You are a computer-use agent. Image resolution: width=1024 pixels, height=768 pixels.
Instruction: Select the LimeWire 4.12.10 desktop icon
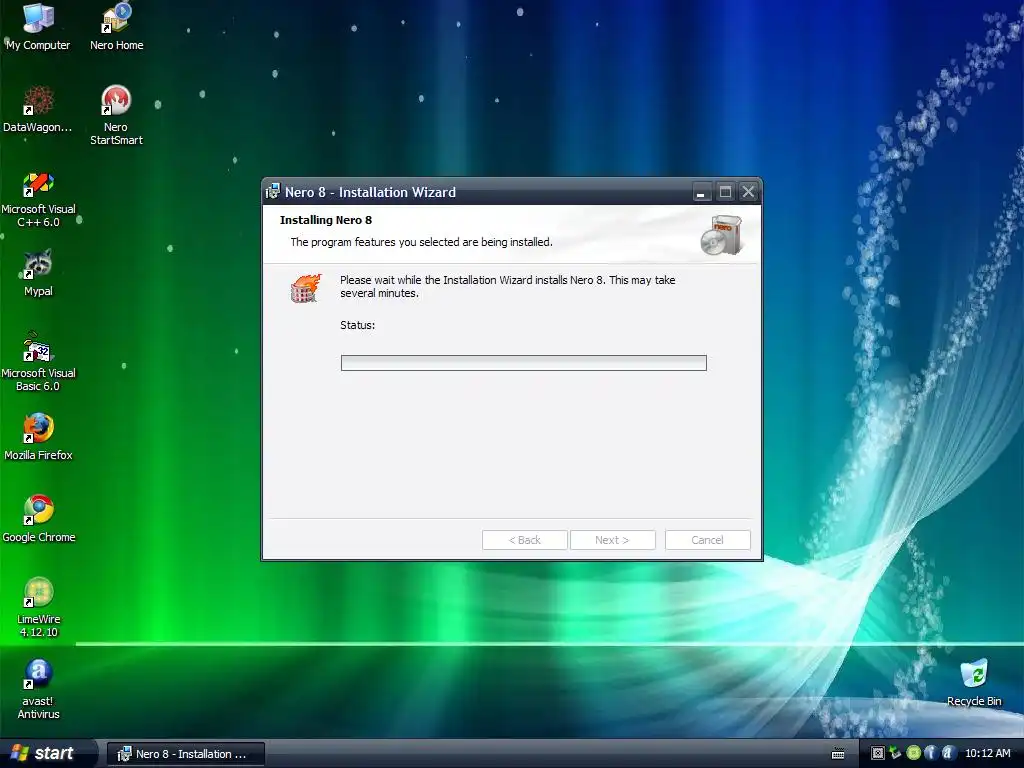pos(38,607)
